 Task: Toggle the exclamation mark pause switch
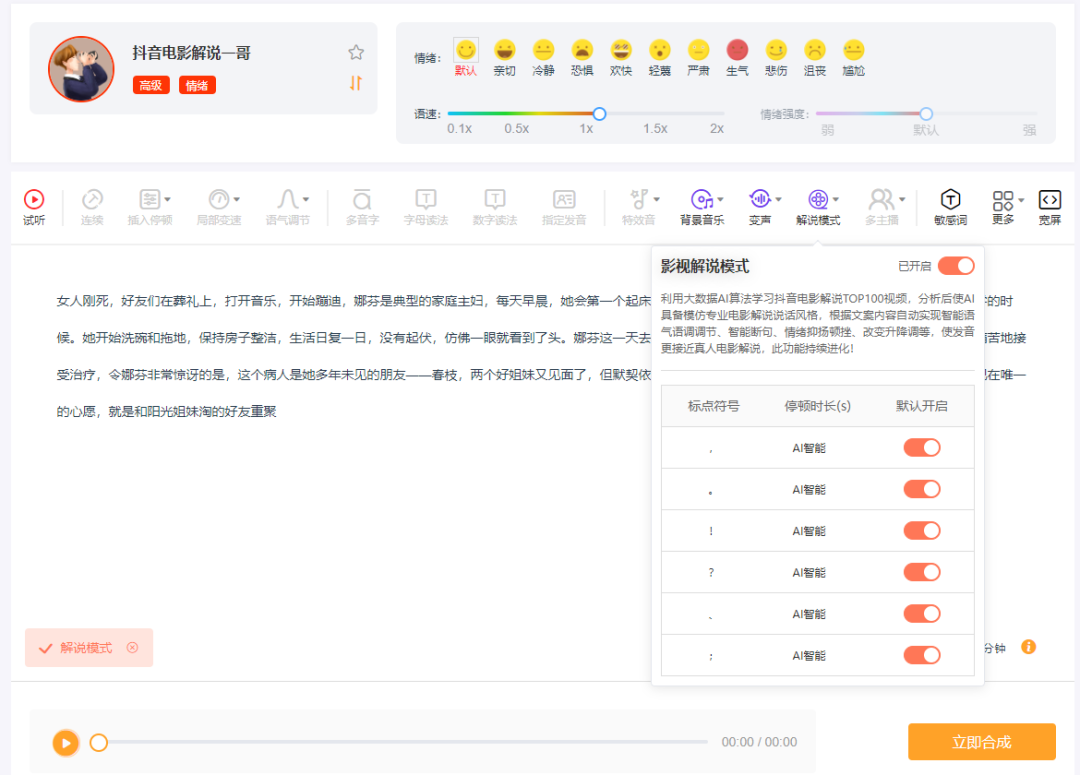[x=921, y=531]
